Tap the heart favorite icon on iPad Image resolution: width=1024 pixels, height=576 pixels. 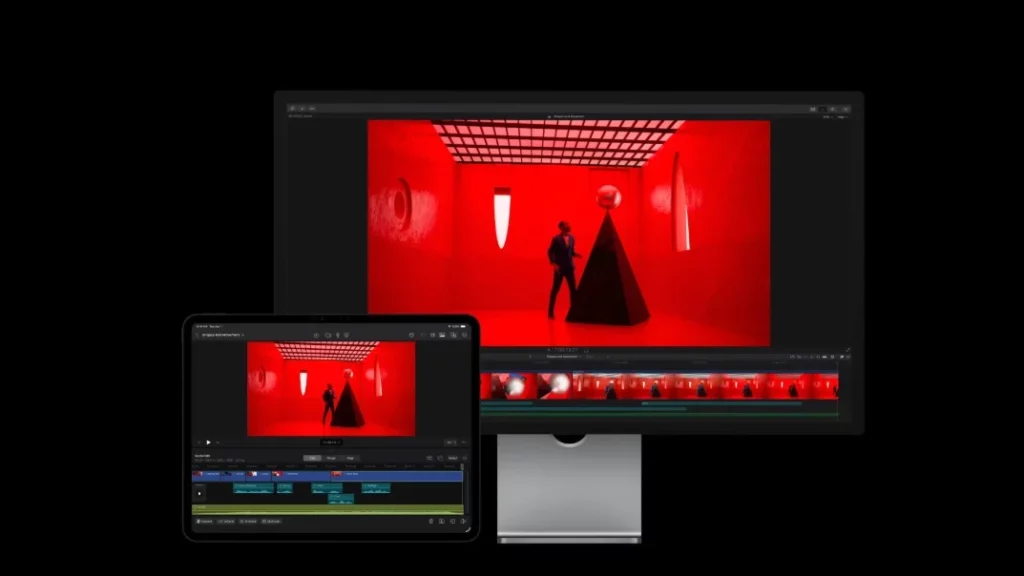click(411, 335)
